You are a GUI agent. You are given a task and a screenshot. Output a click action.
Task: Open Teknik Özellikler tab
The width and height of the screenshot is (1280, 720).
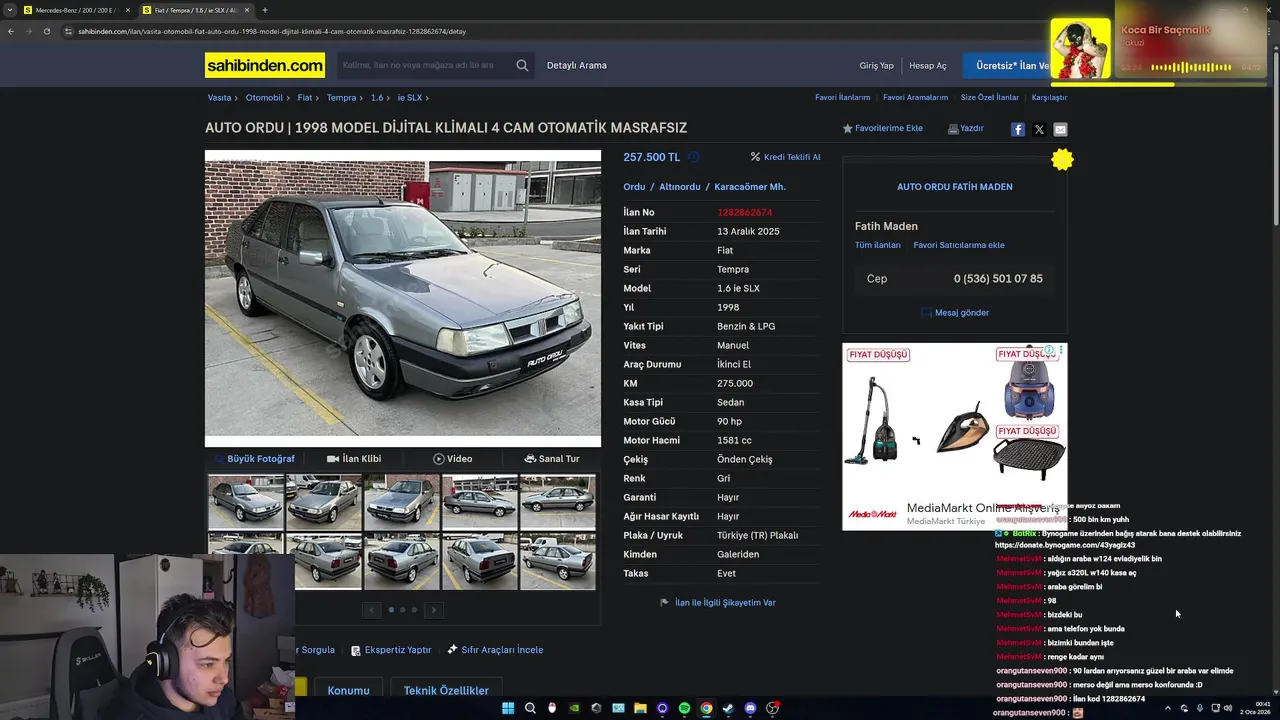446,690
